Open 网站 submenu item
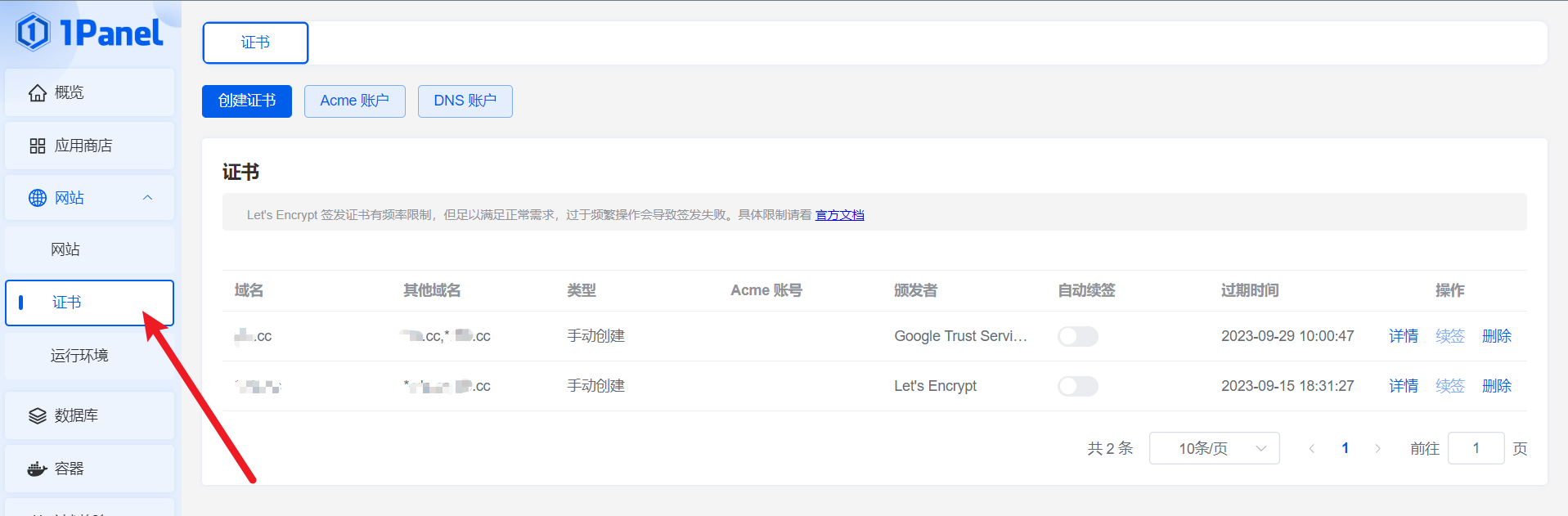 (x=90, y=249)
